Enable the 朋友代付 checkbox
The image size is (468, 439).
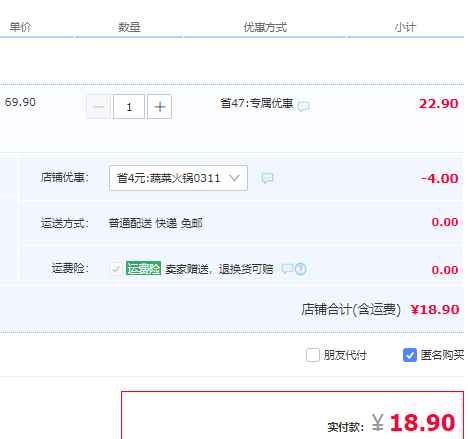point(313,355)
